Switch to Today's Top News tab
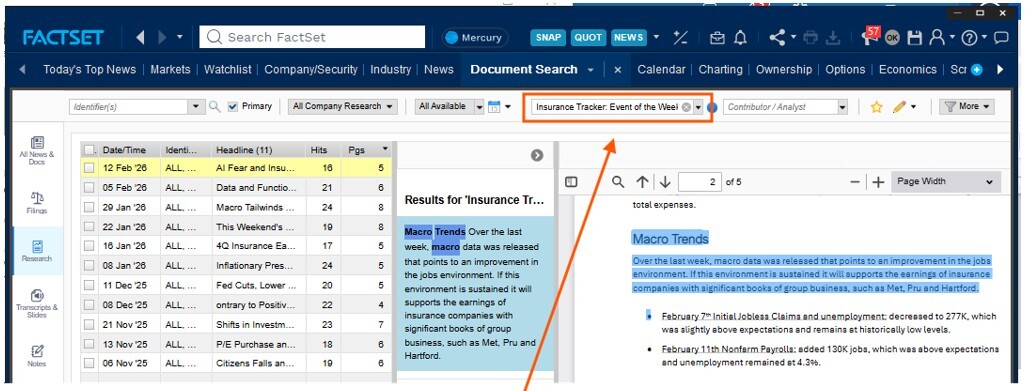 point(90,69)
